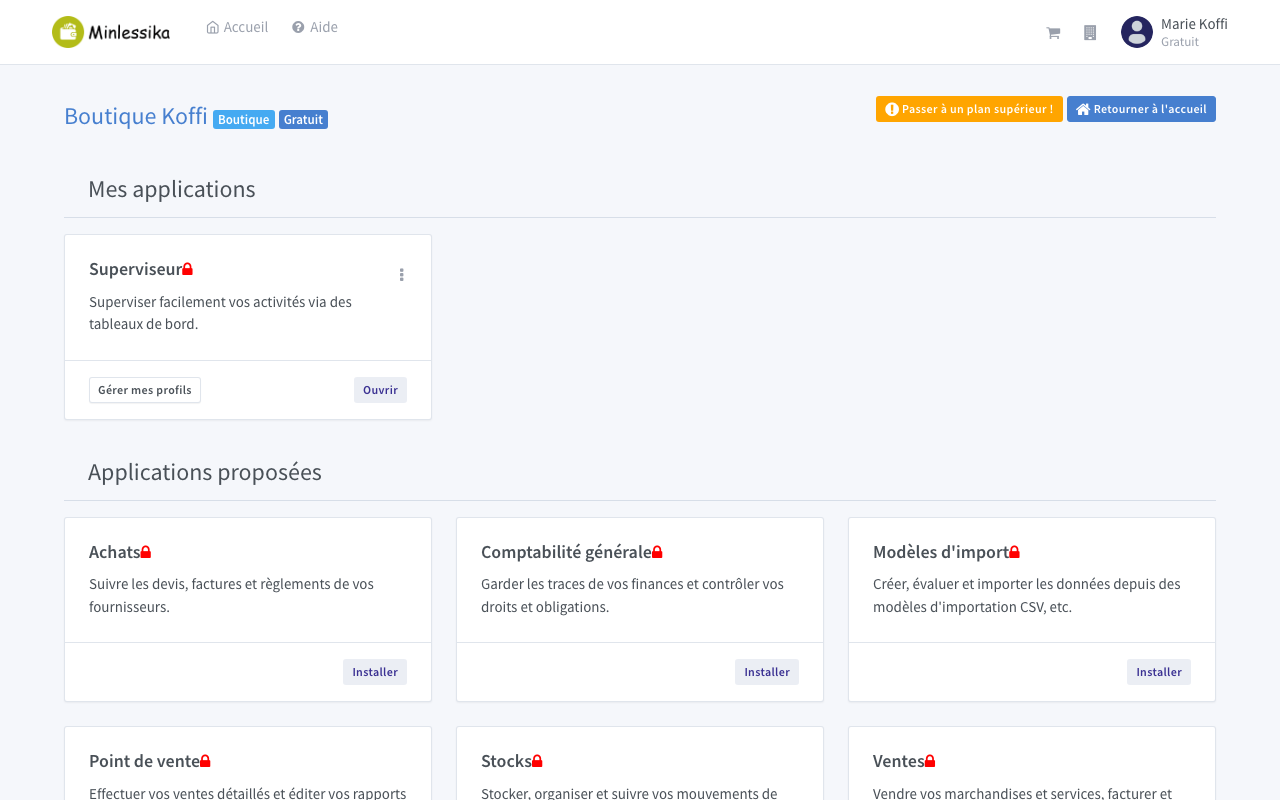Click the Achats card title

tap(115, 552)
